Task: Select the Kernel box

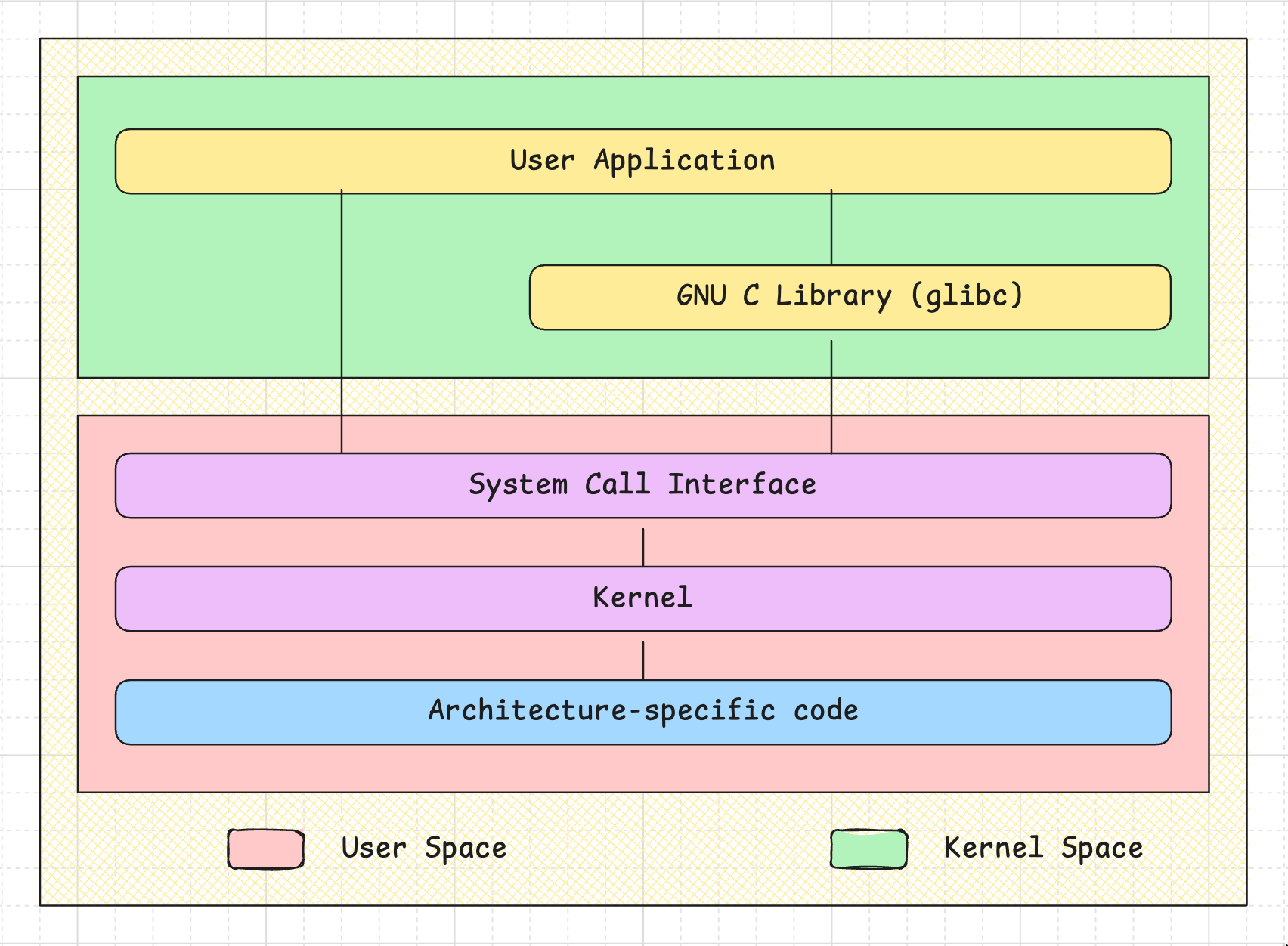Action: coord(643,598)
